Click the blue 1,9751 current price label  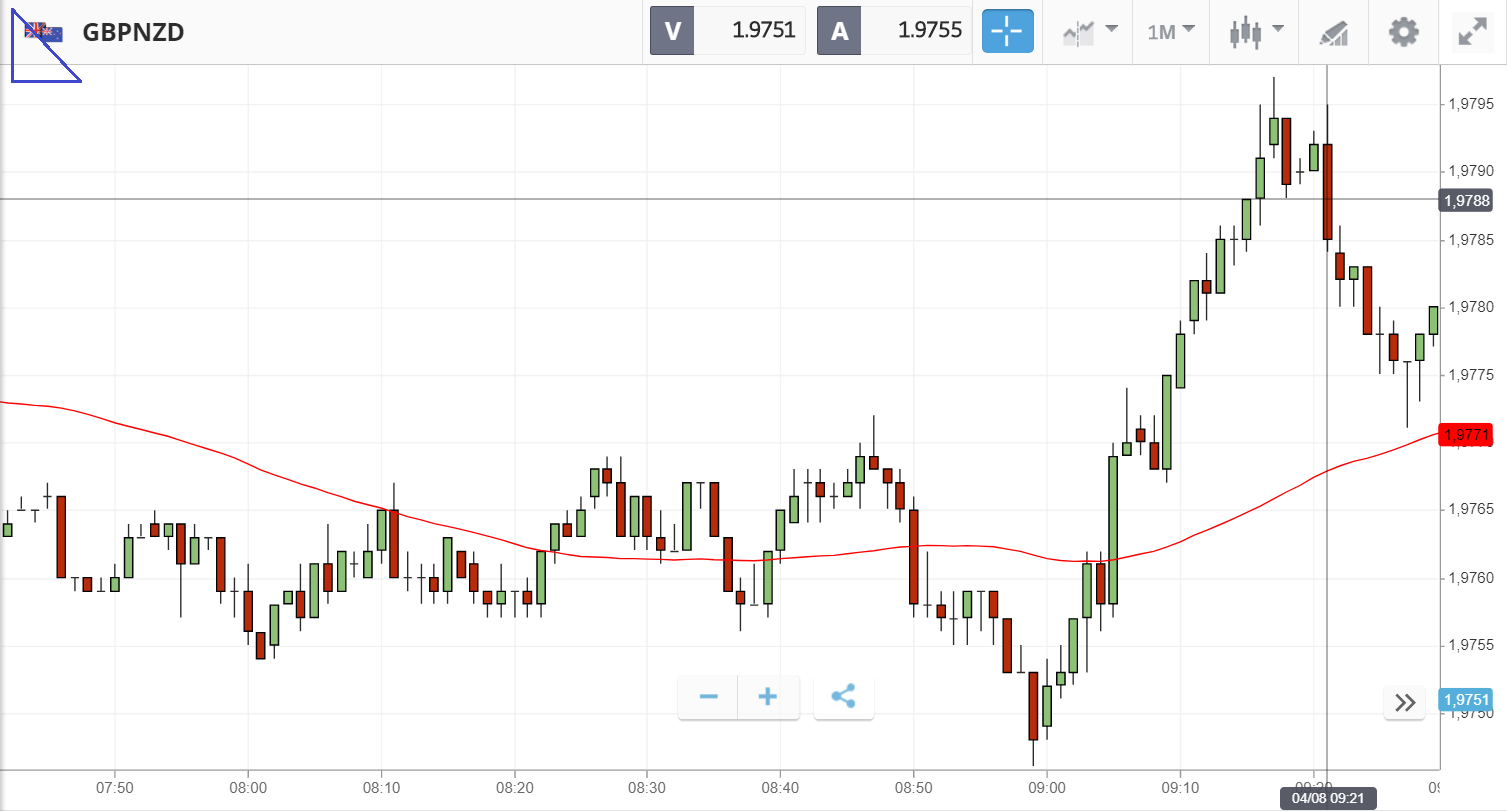1465,700
